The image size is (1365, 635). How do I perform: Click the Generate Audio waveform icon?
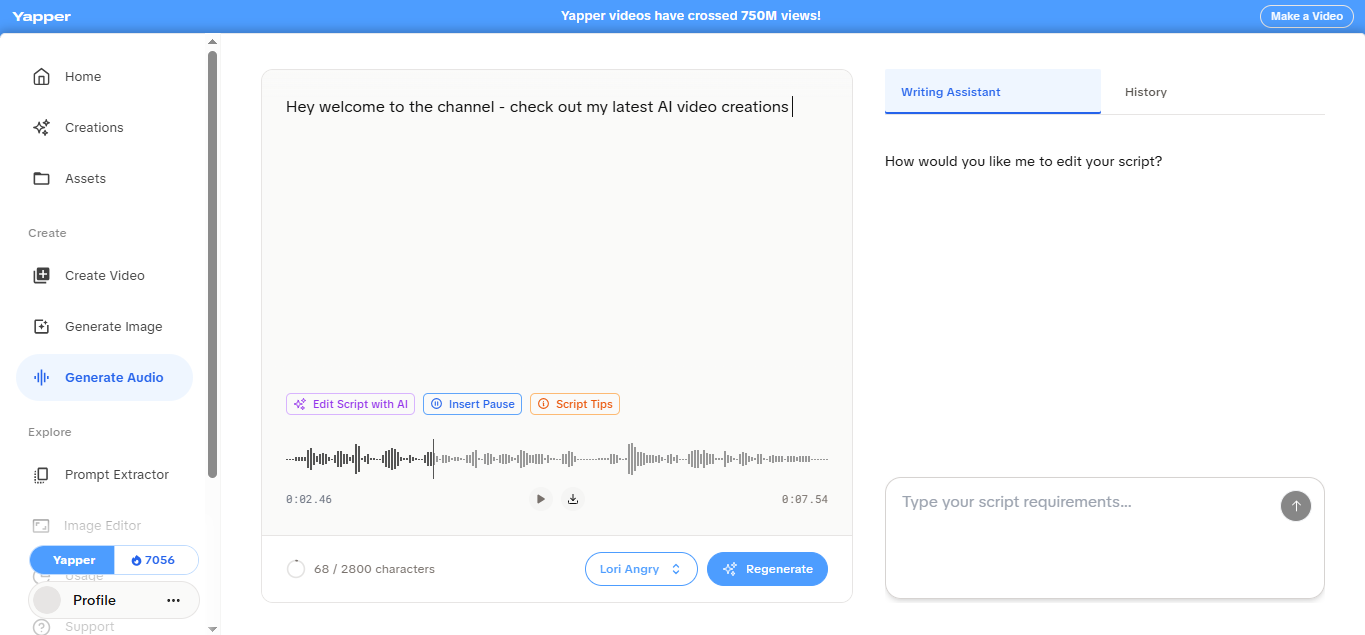pos(42,377)
